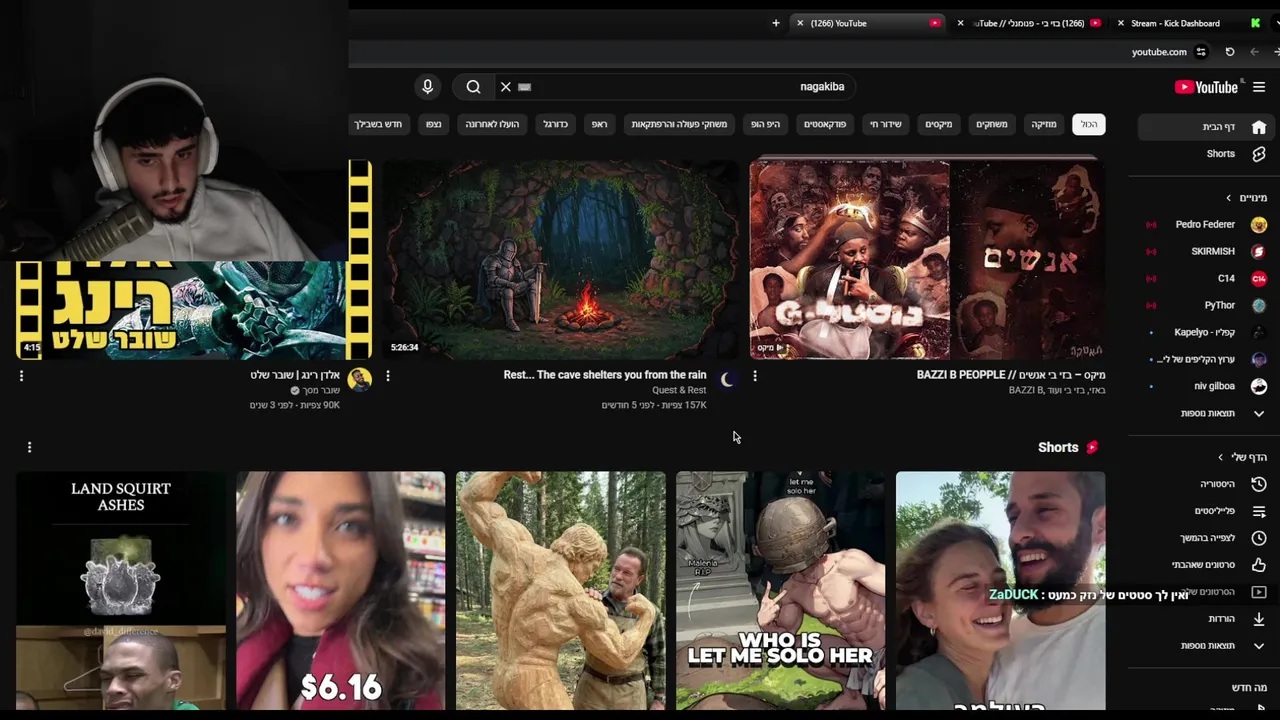This screenshot has height=720, width=1280.
Task: Open Watch Later (לצפייה בהמשך) in sidebar
Action: tap(1205, 538)
